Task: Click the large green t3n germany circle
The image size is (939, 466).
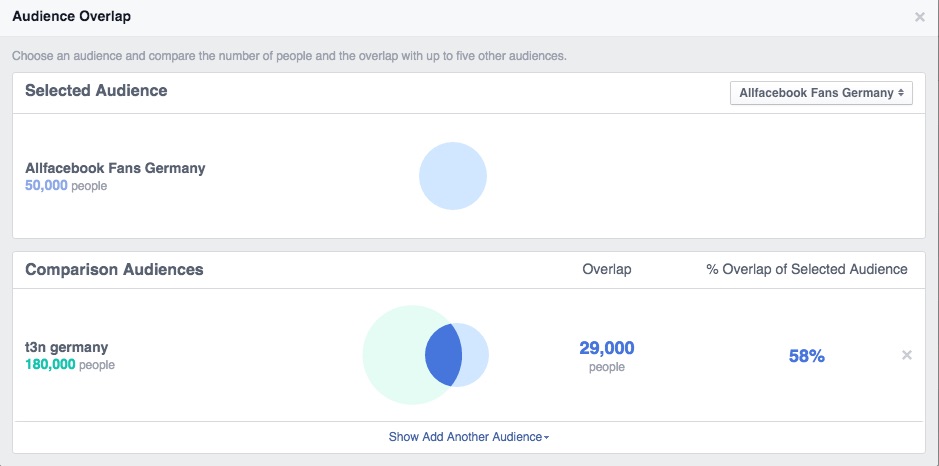Action: [x=394, y=355]
